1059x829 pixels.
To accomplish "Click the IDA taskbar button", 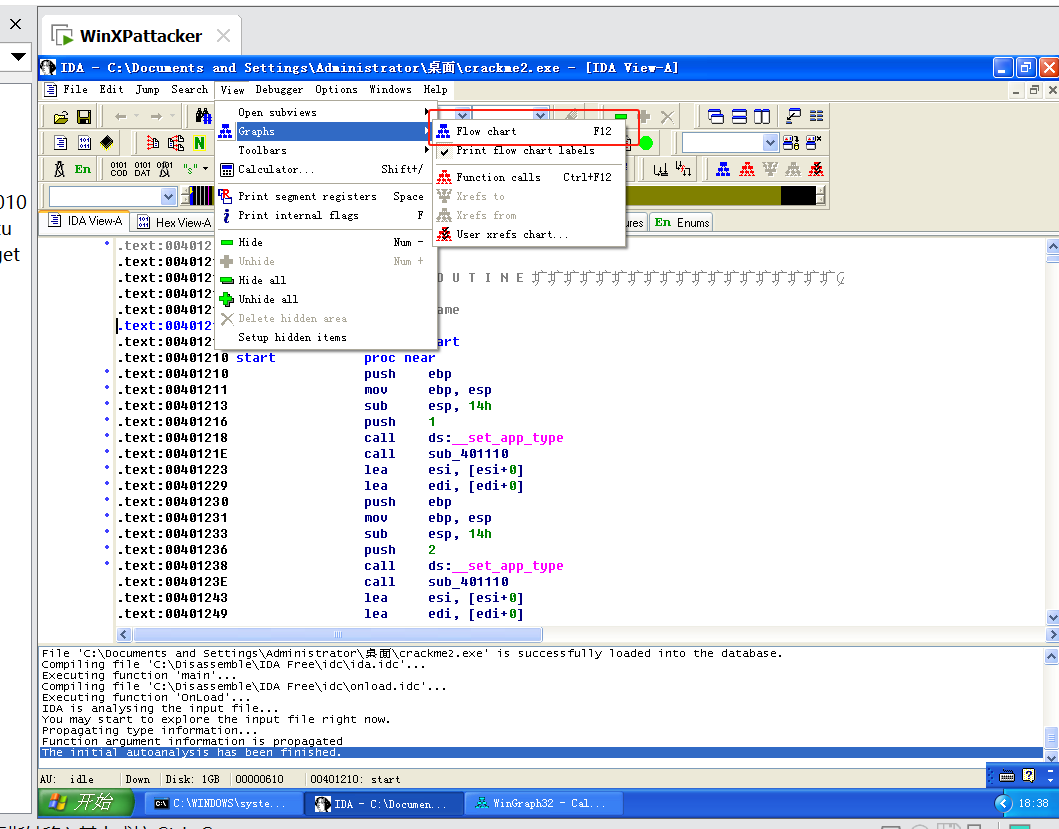I will (x=382, y=803).
